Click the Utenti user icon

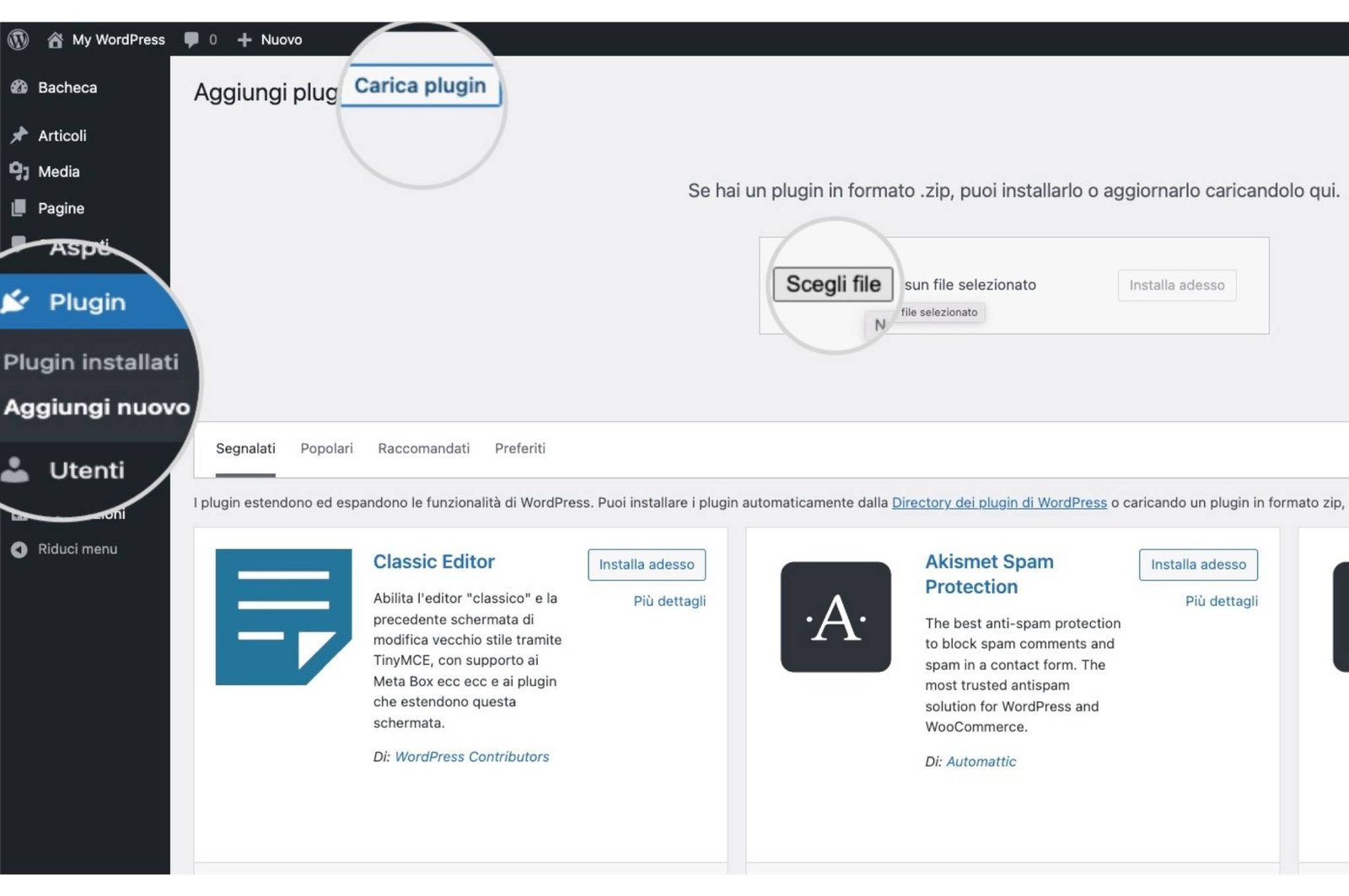15,469
